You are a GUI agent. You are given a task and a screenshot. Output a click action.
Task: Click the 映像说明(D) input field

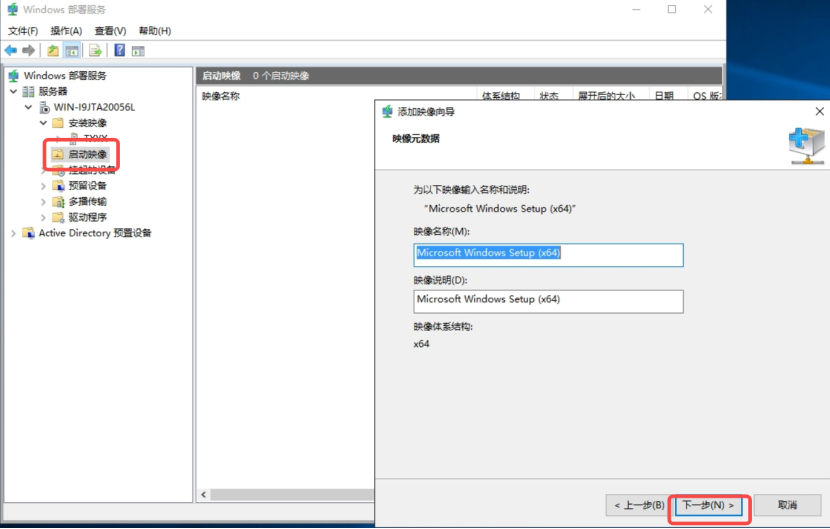tap(548, 301)
